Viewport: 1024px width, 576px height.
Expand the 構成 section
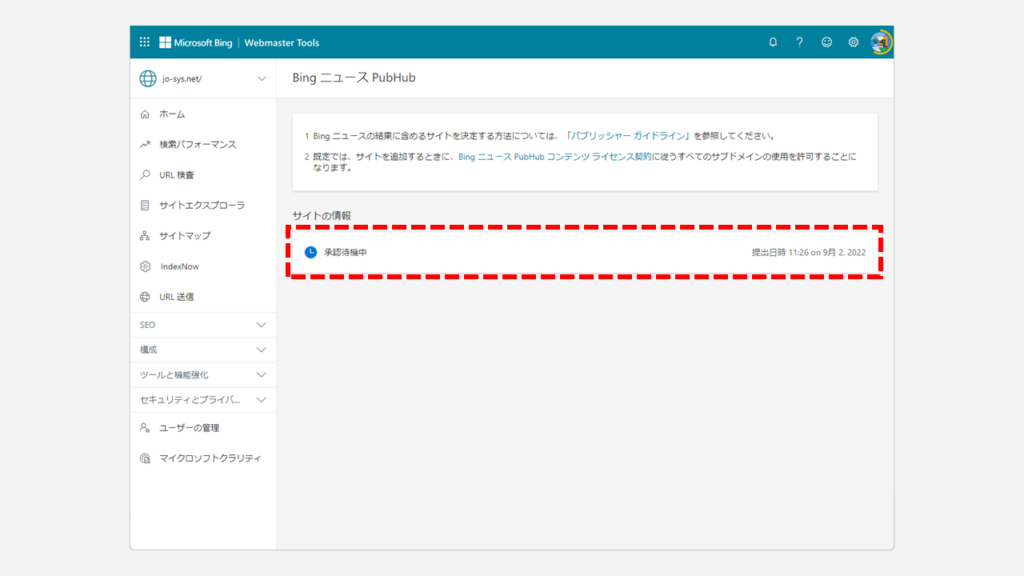click(203, 350)
